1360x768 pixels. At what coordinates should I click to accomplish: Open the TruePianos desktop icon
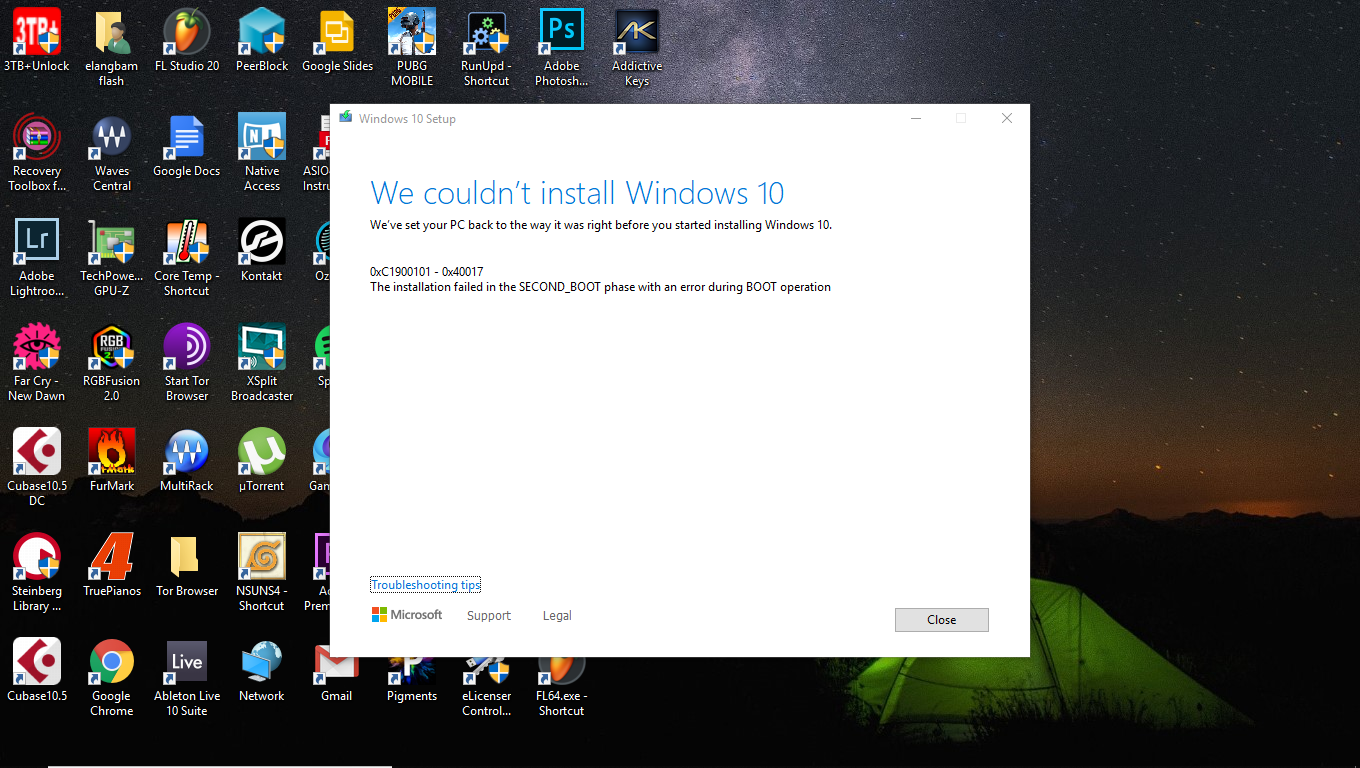tap(112, 566)
